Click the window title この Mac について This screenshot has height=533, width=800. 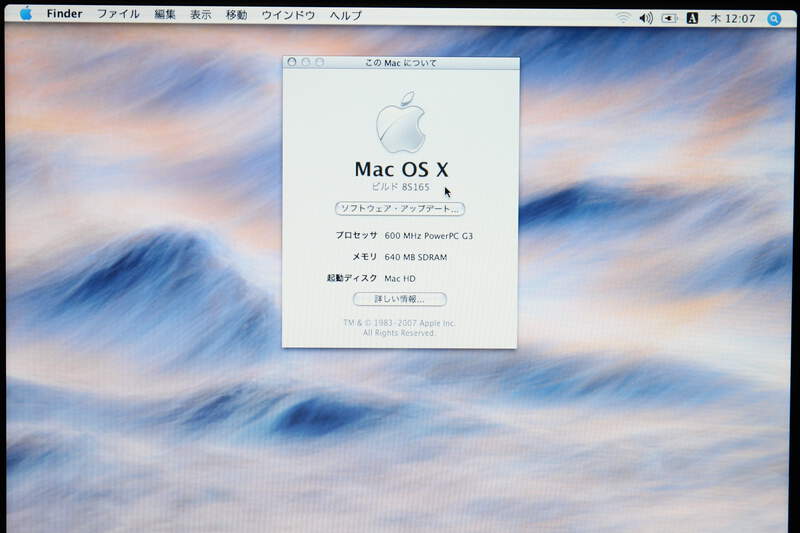click(401, 63)
